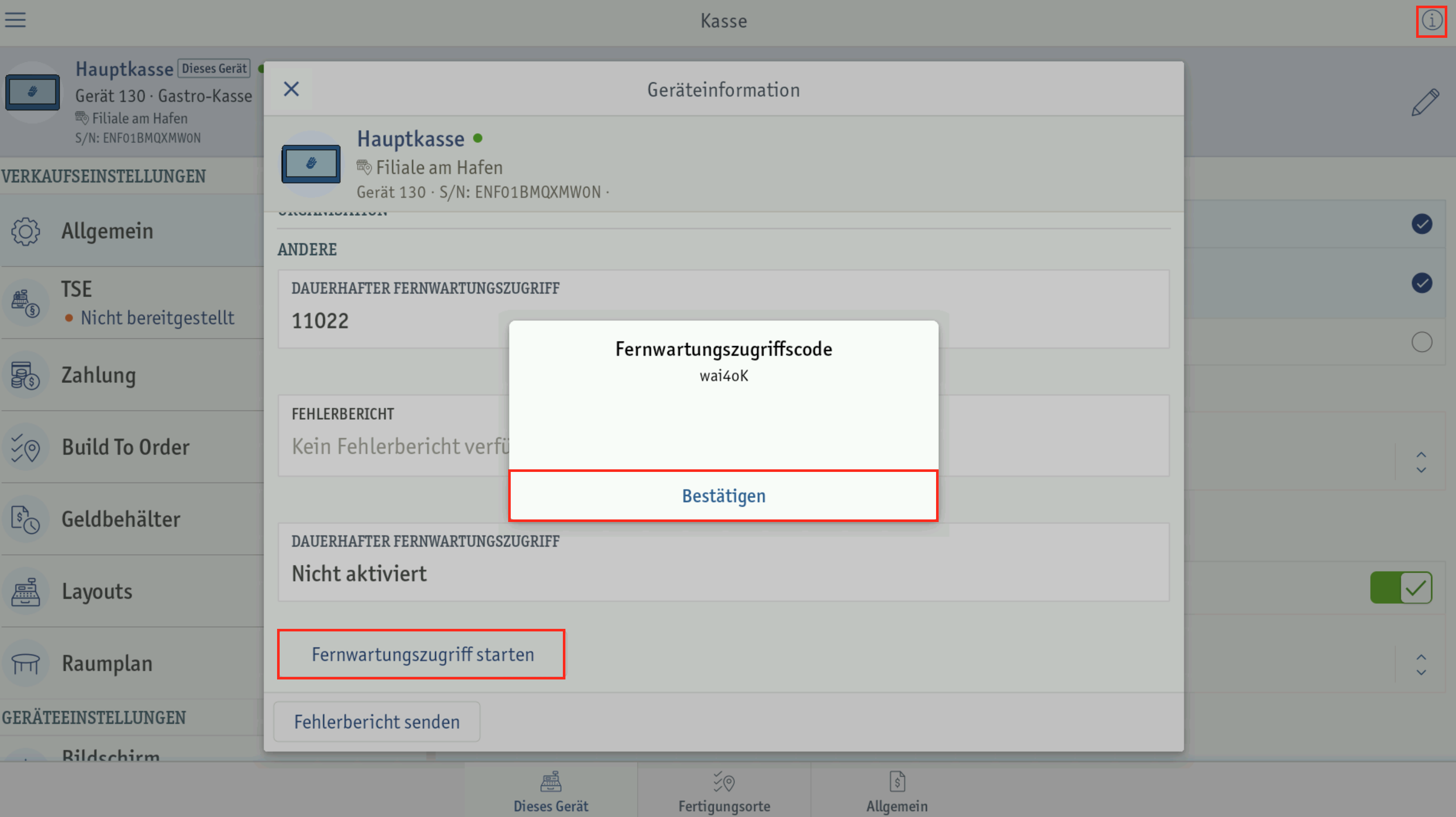Switch to Fertigungsorte tab
This screenshot has width=1456, height=817.
[724, 790]
